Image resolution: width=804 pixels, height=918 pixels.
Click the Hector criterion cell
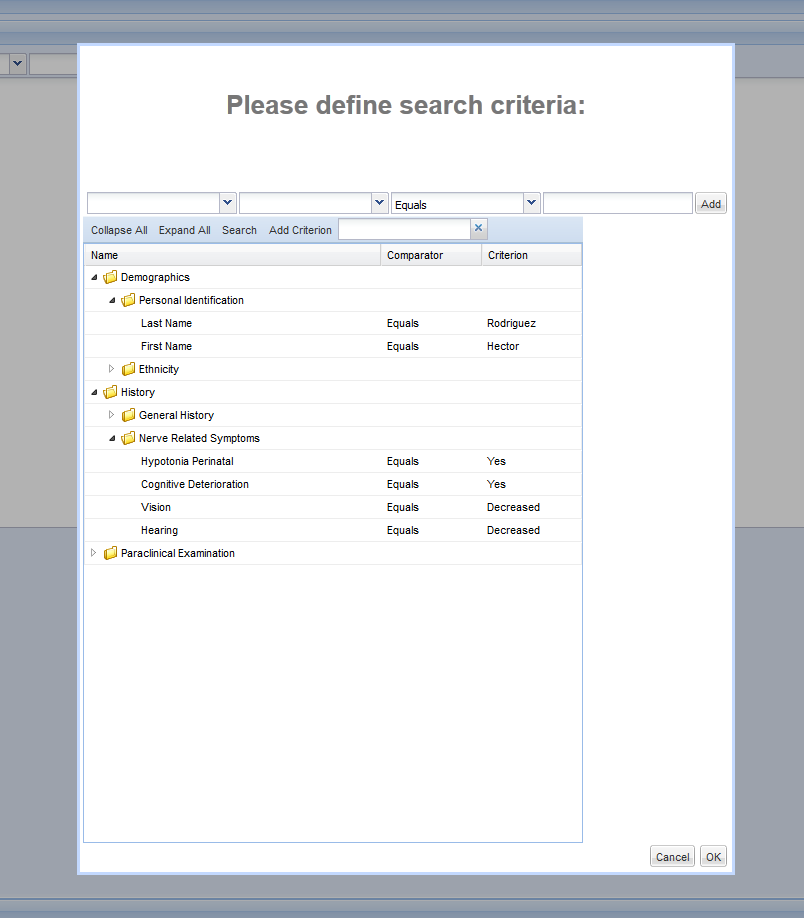(x=502, y=346)
